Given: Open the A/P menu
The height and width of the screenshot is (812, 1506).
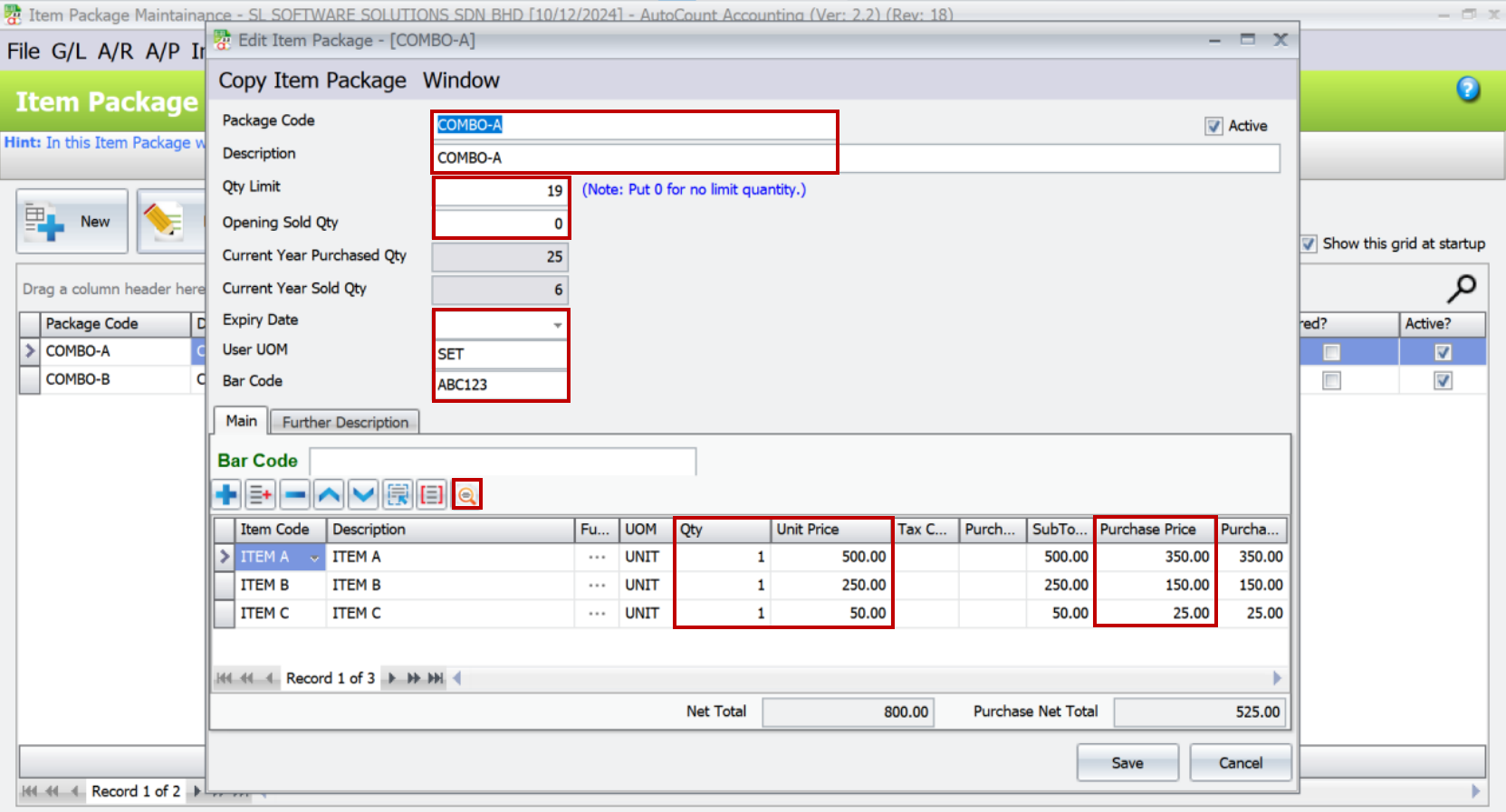Looking at the screenshot, I should (163, 51).
